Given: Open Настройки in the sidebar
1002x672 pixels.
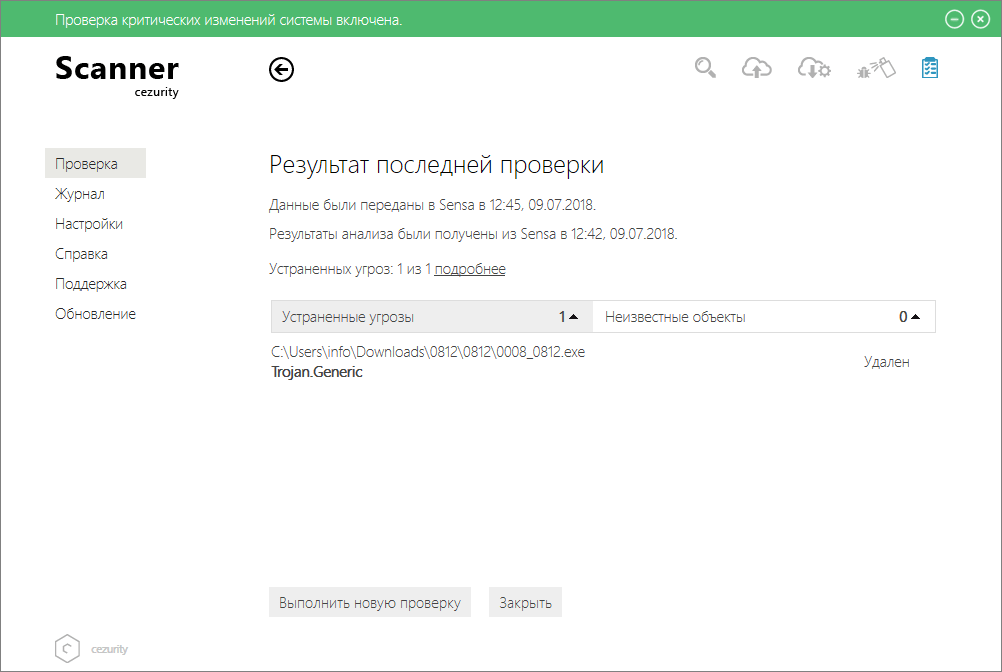Looking at the screenshot, I should [89, 224].
